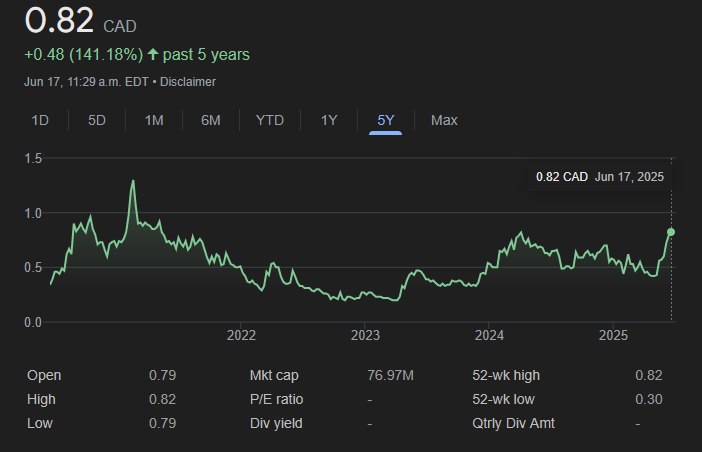Click the 52-wk low label
The height and width of the screenshot is (452, 702).
(503, 399)
